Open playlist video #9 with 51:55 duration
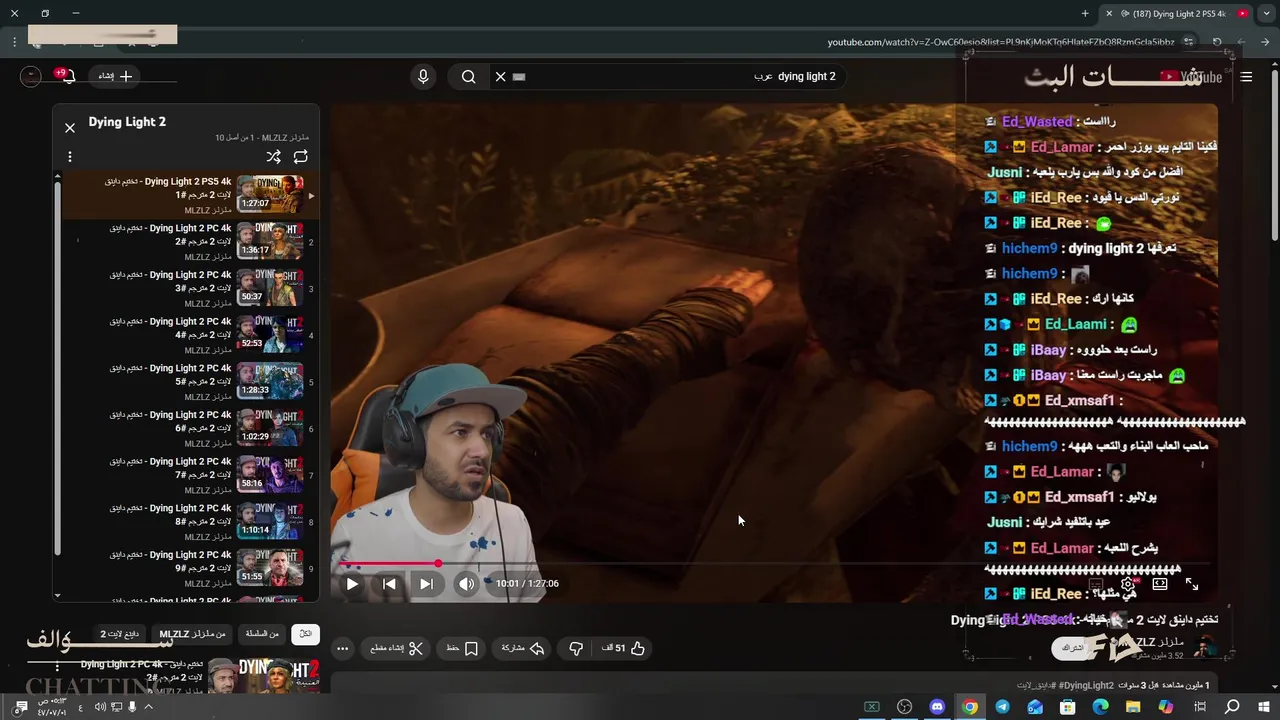The image size is (1280, 720). coord(190,569)
